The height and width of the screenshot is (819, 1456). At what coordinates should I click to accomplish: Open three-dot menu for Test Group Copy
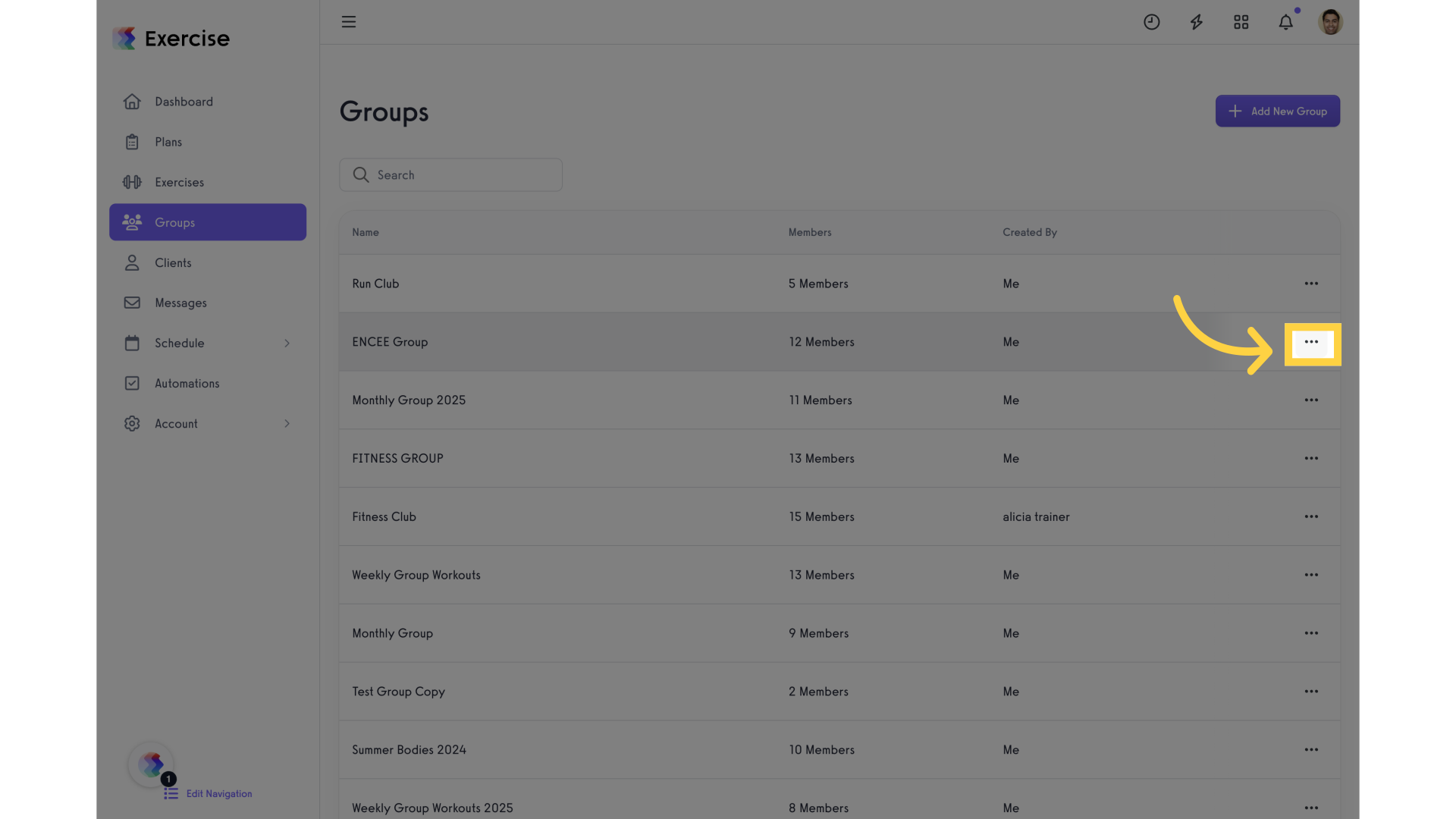tap(1311, 692)
